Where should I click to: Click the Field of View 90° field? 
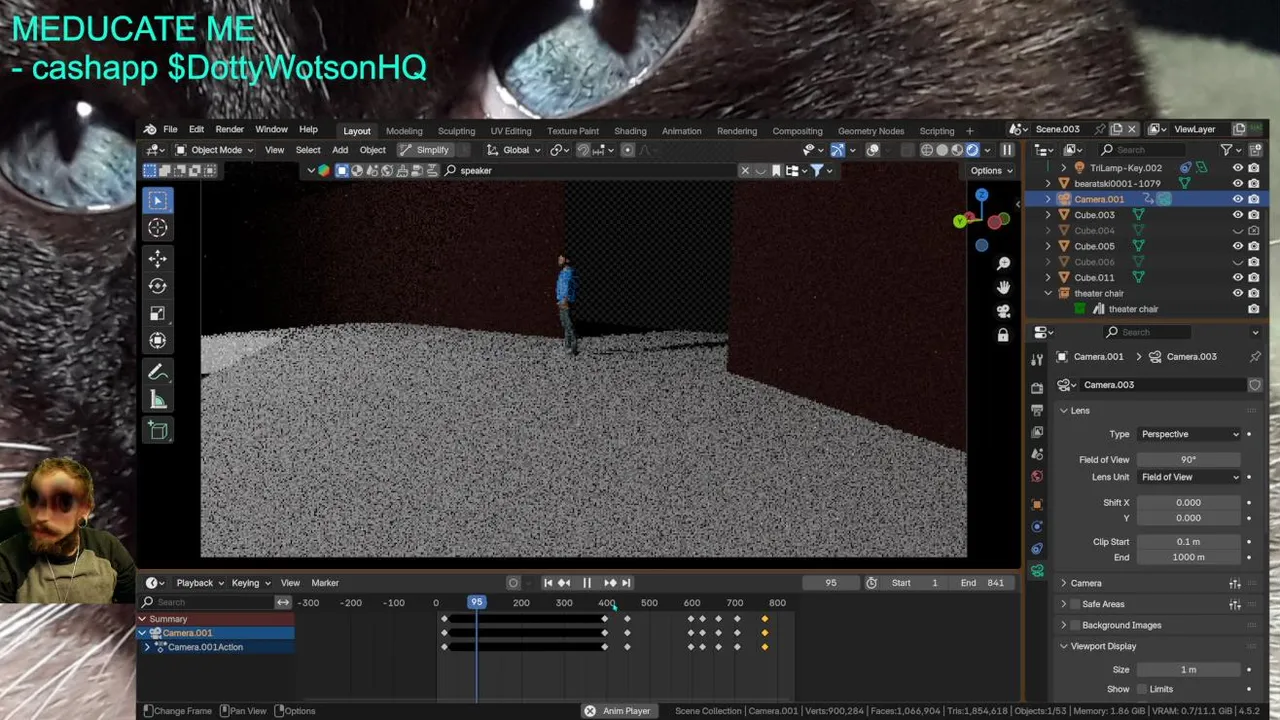click(x=1189, y=460)
